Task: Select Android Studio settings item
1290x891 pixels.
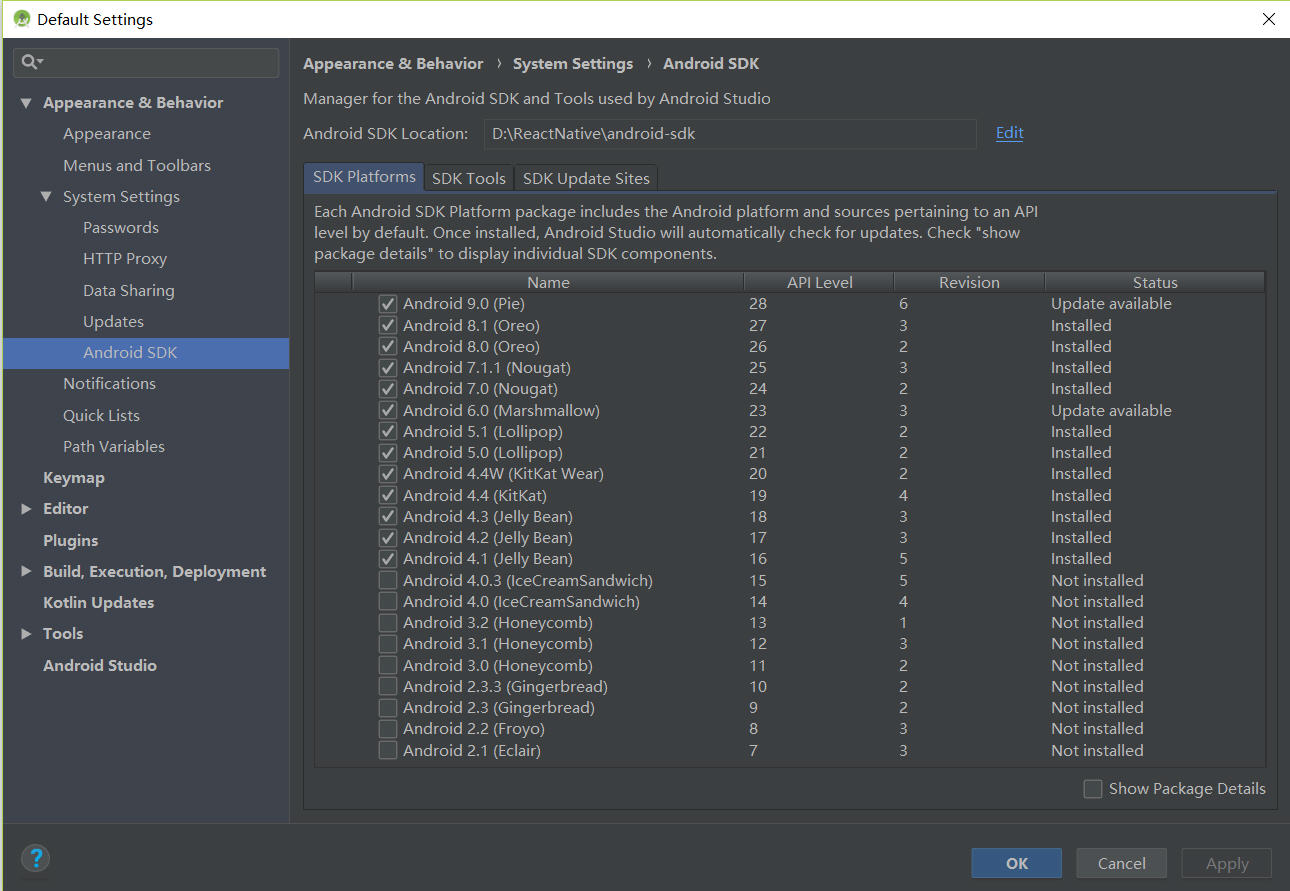Action: pos(100,666)
